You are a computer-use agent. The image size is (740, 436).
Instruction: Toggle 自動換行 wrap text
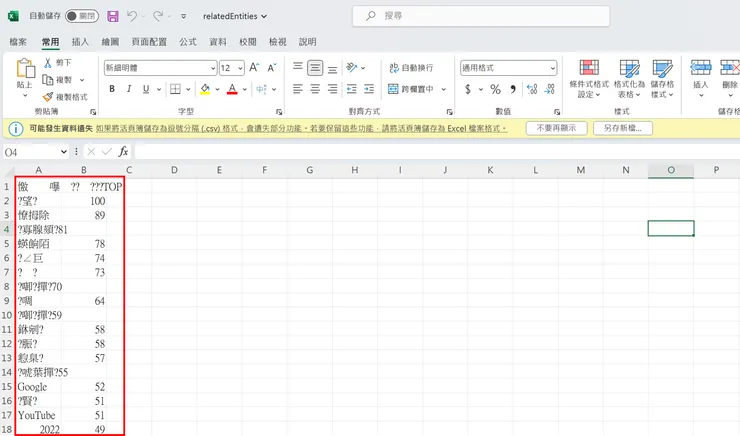pos(411,68)
